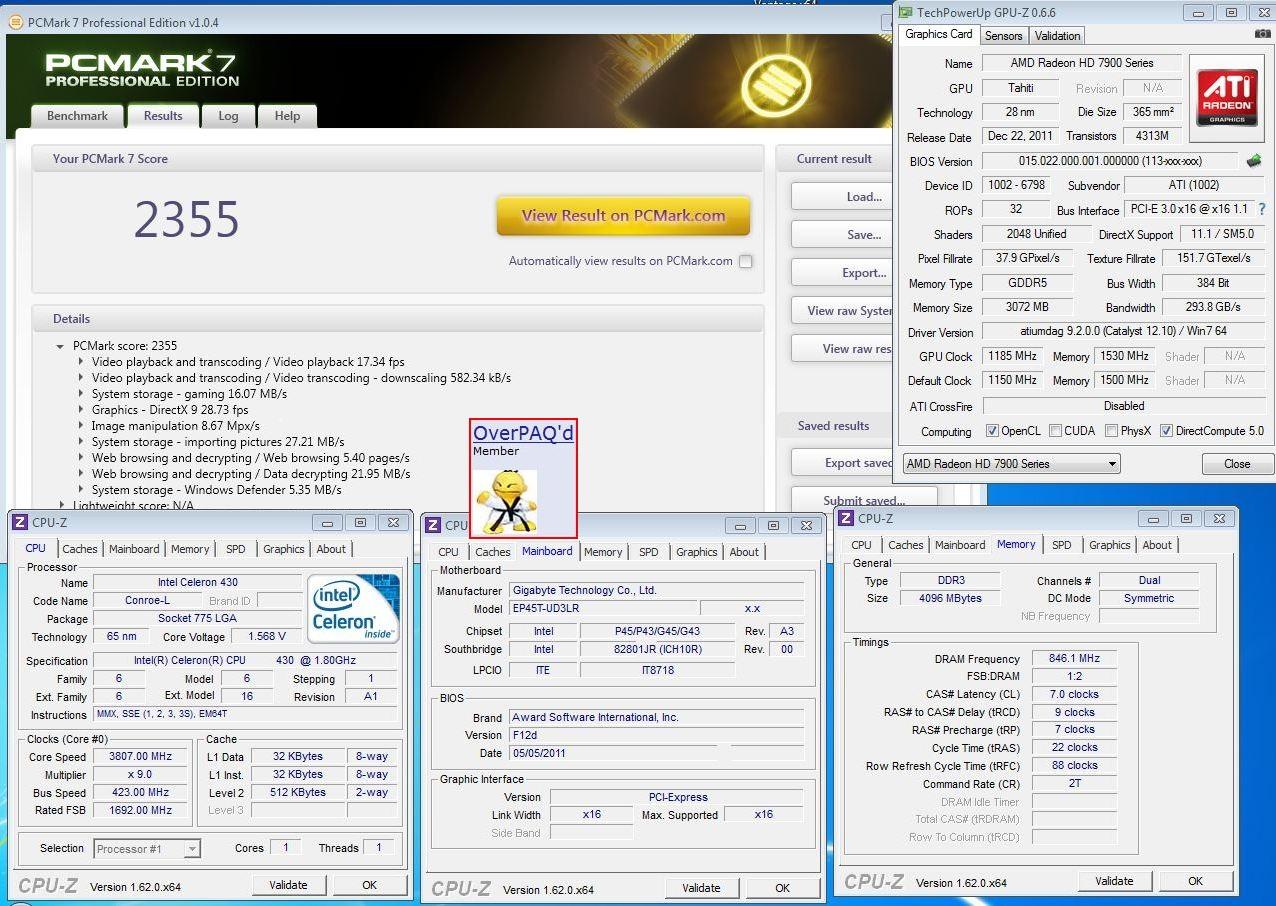Toggle the CUDA checkbox in GPU-Z
Screen dimensions: 1276x906
pos(1055,431)
